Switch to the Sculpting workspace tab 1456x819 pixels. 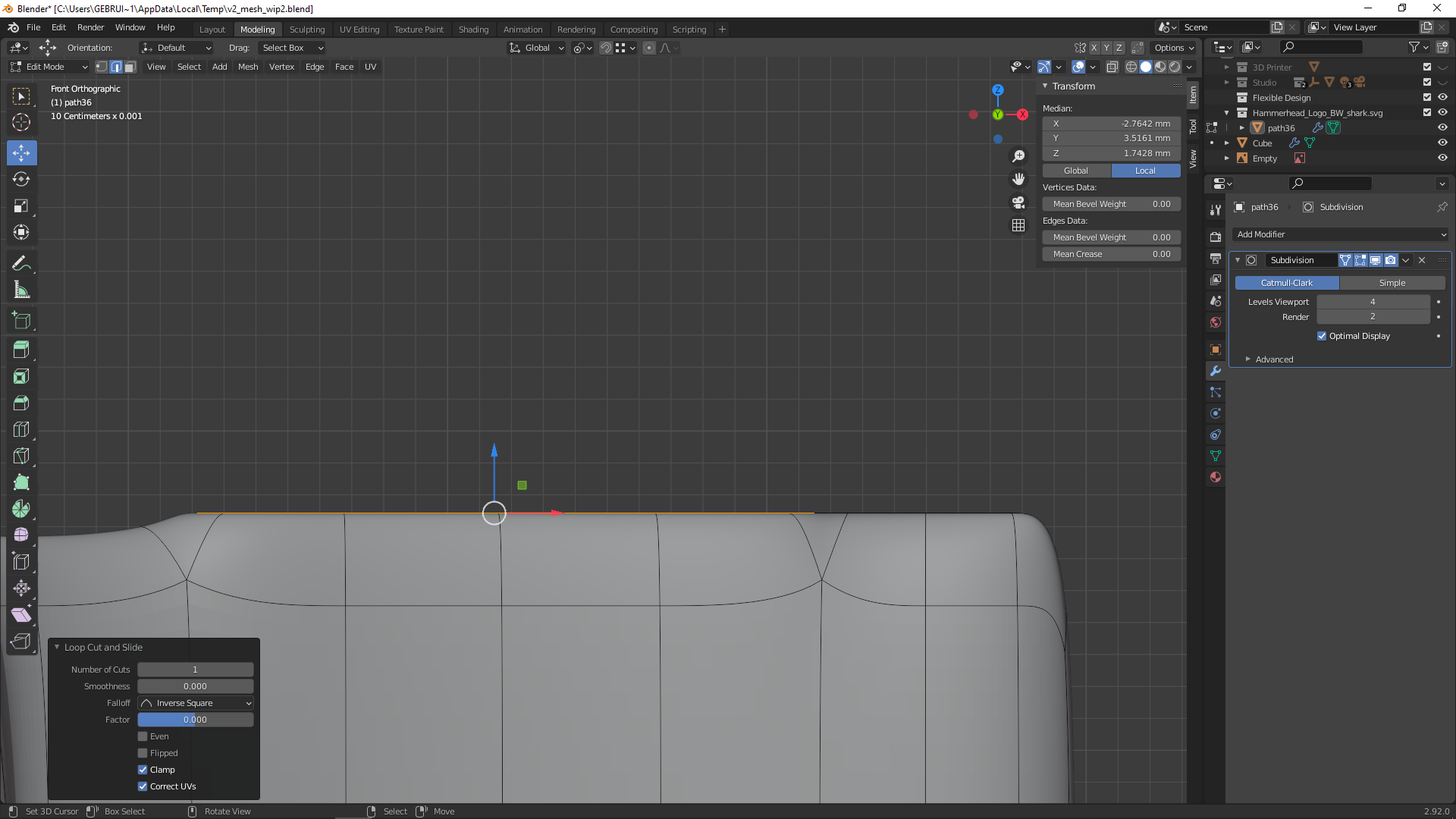(306, 30)
